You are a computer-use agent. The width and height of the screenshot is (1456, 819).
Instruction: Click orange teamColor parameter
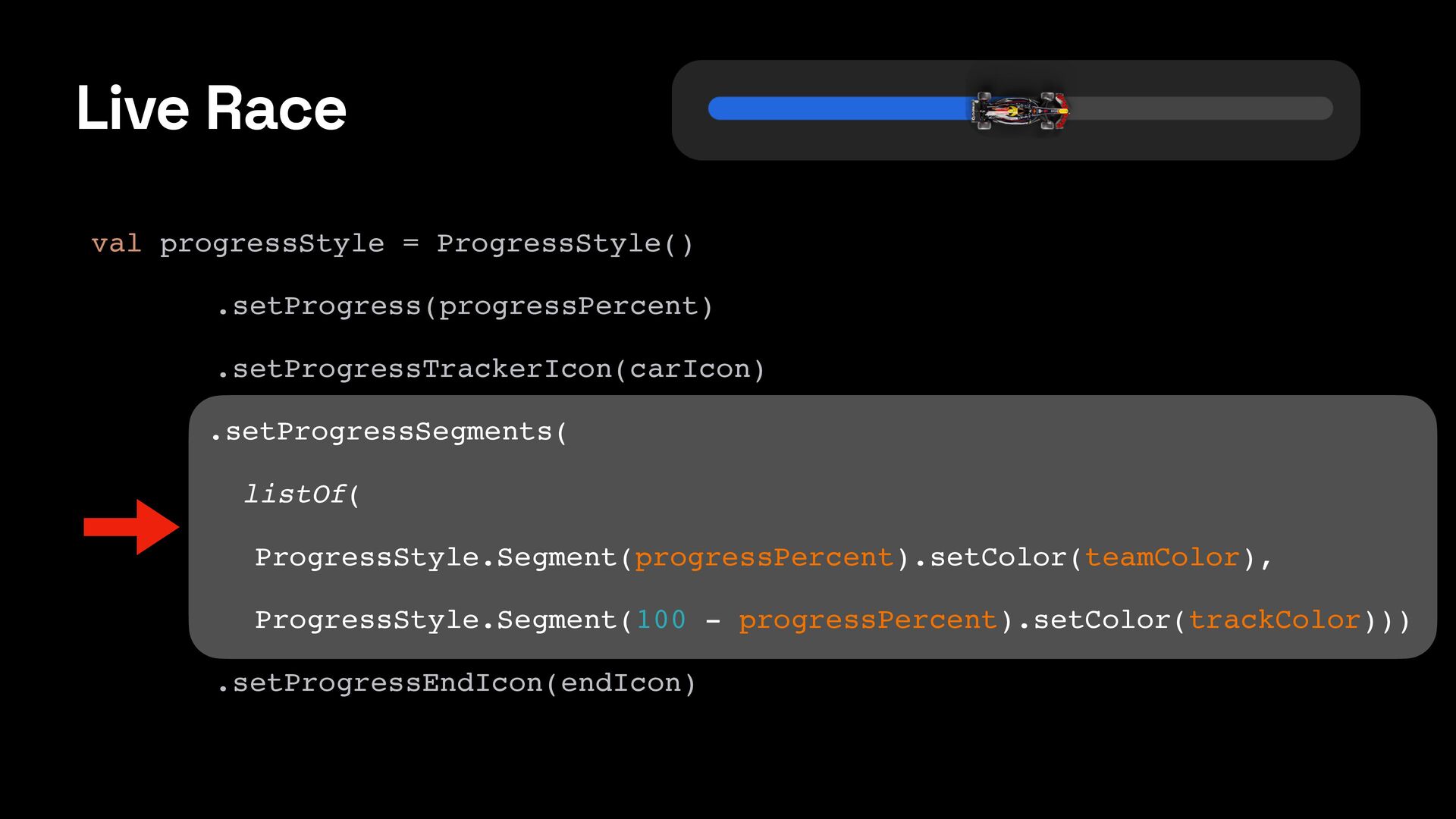pyautogui.click(x=1162, y=557)
